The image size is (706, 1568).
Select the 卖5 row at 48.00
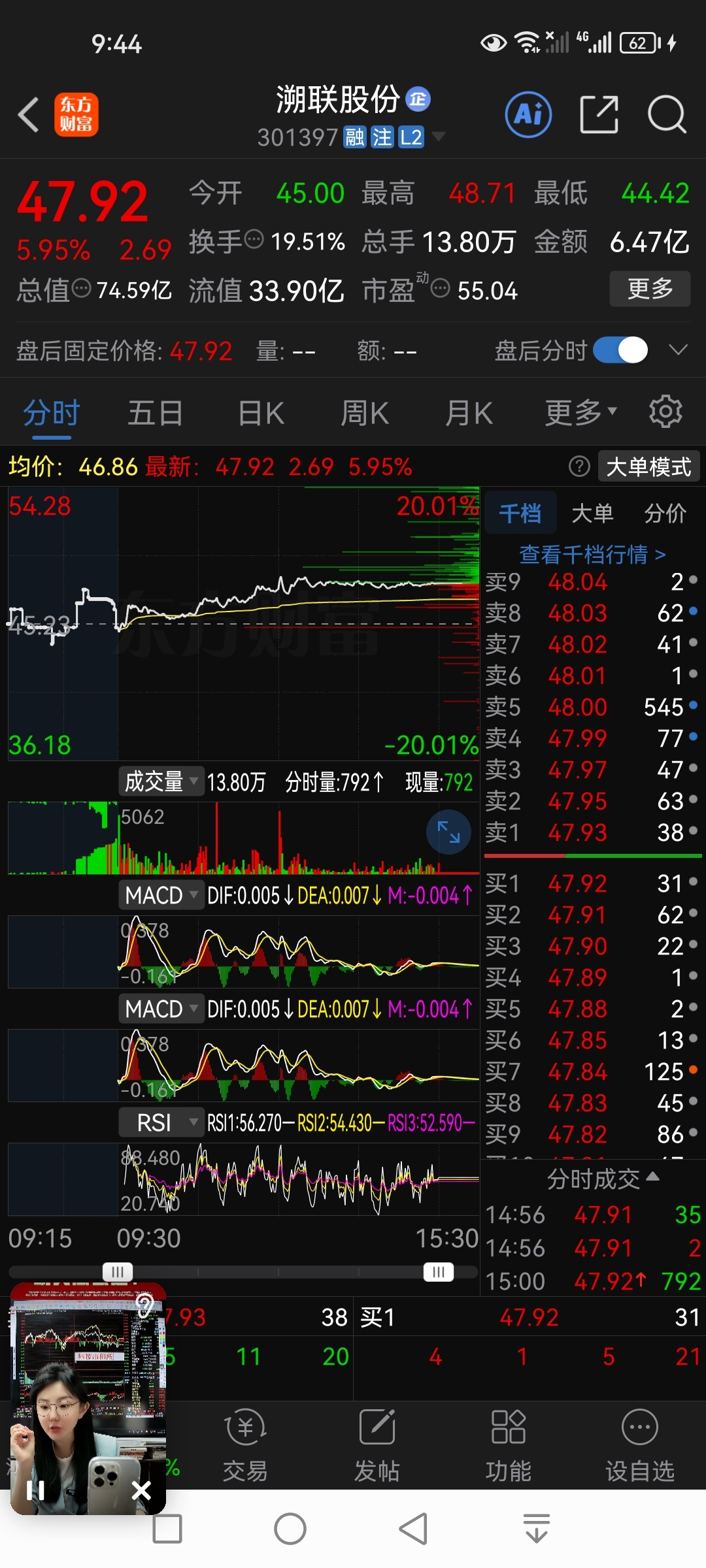pos(592,707)
